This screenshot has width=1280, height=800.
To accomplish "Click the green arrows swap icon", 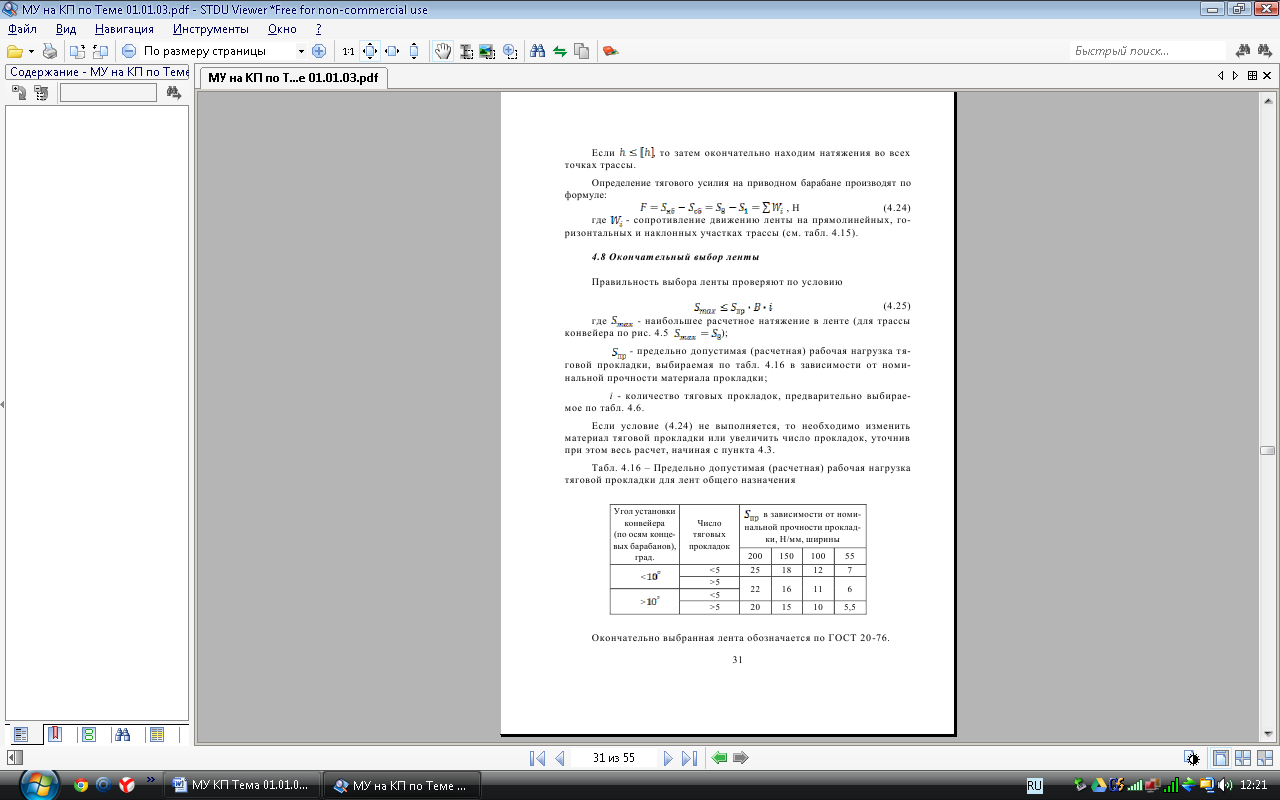I will (559, 51).
